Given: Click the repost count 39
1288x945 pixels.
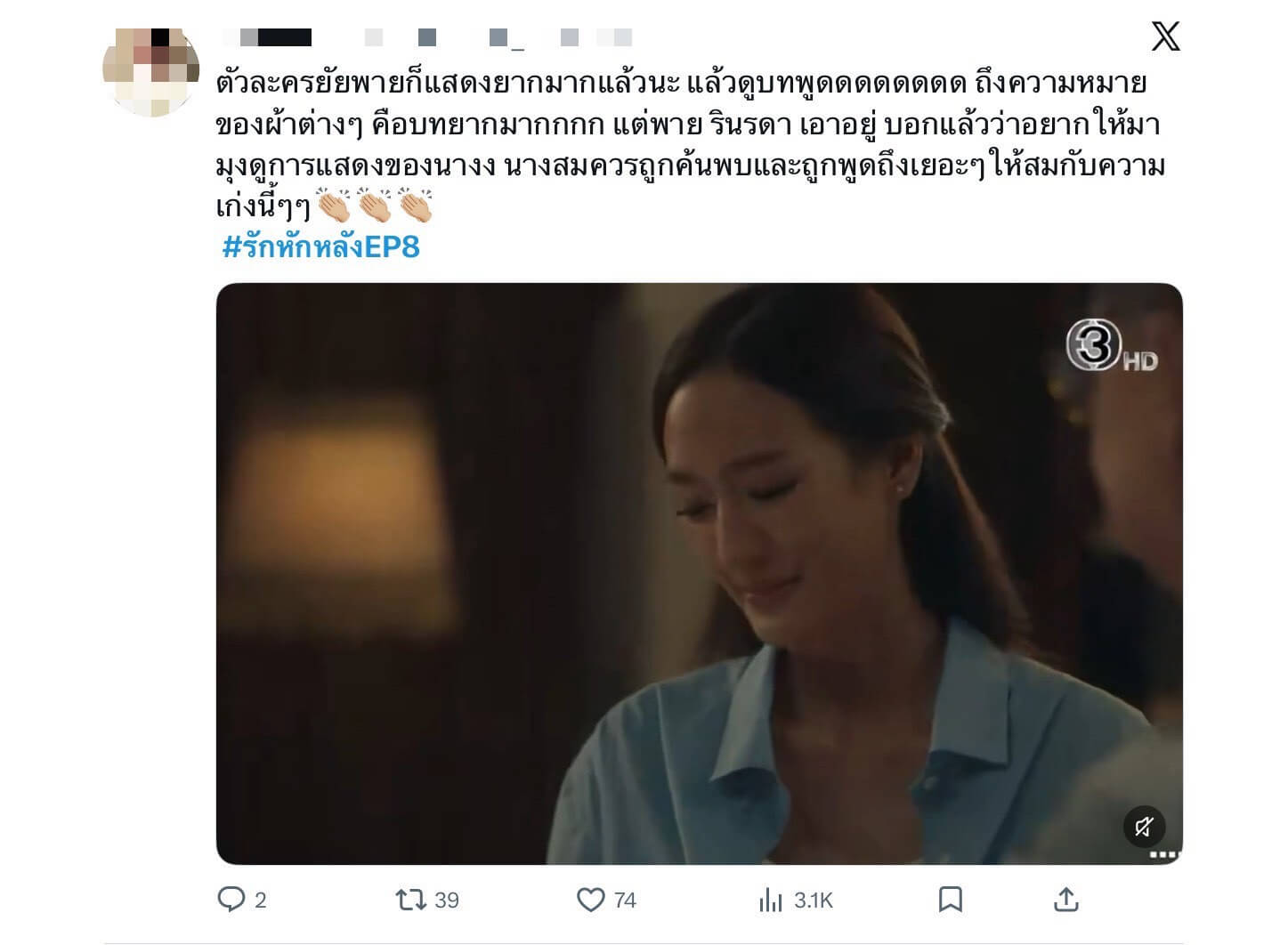Looking at the screenshot, I should pos(447,901).
